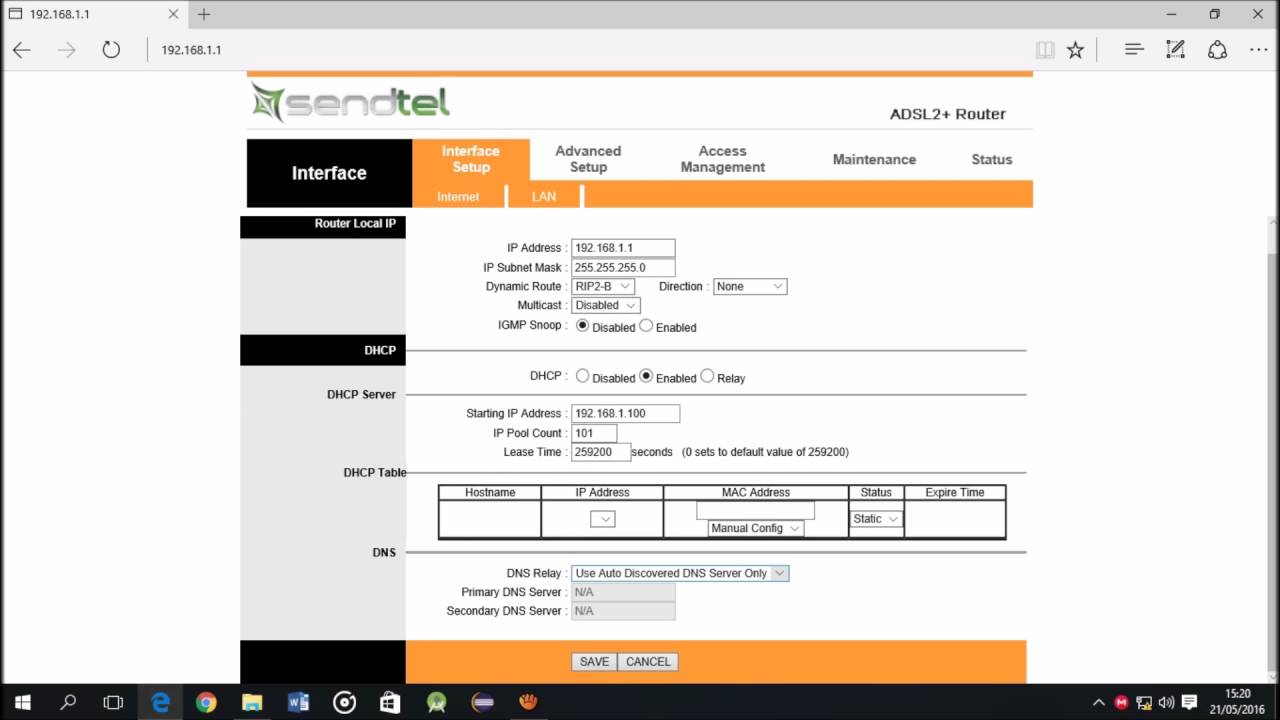Open the volume control tray icon
Image resolution: width=1280 pixels, height=720 pixels.
[x=1166, y=702]
